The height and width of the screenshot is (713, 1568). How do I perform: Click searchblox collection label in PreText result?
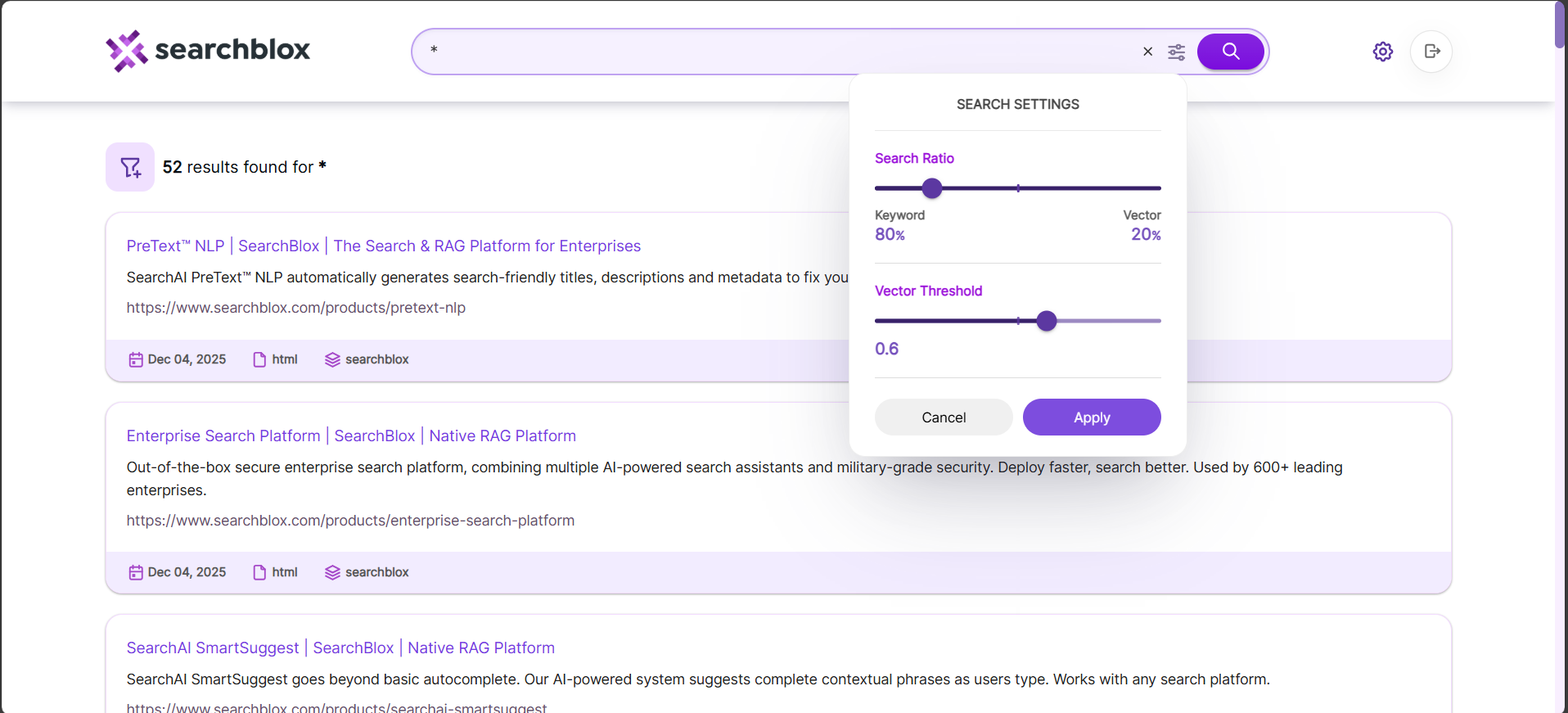tap(377, 359)
